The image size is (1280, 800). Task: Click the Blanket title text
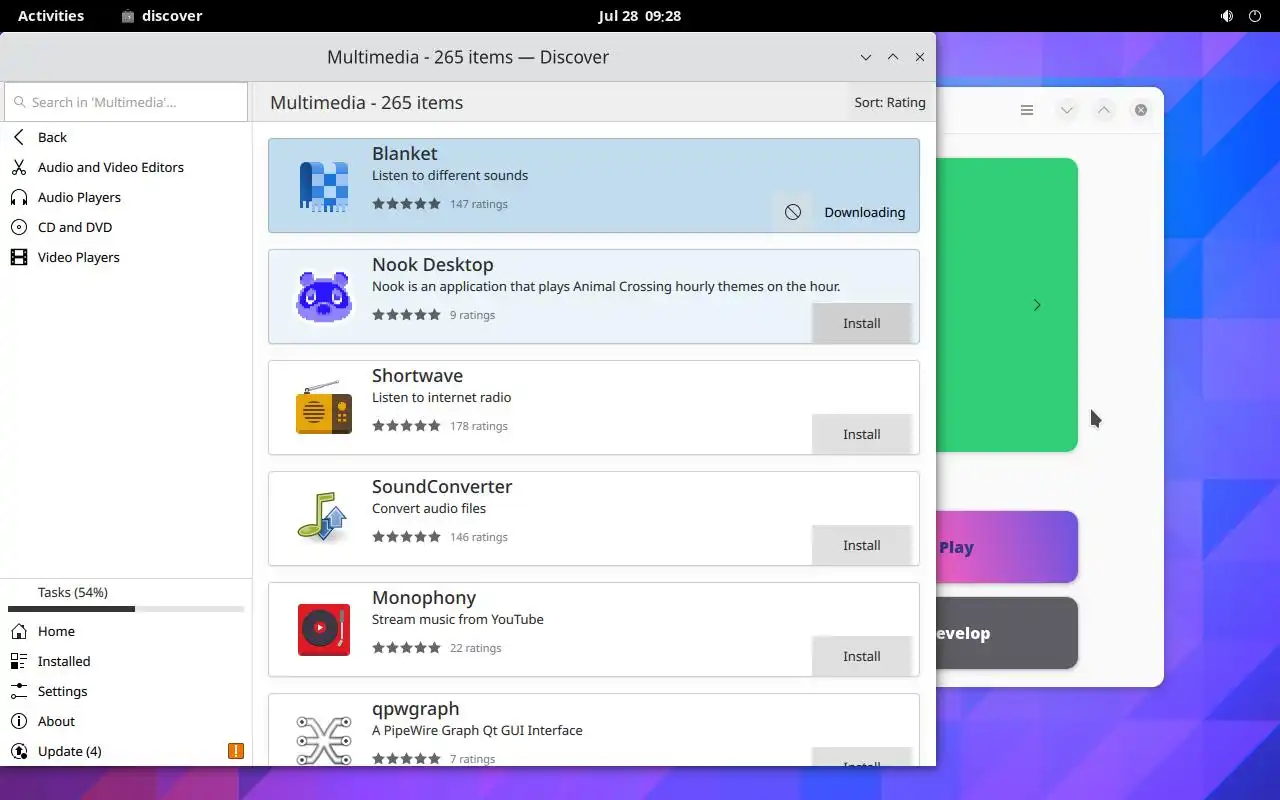[405, 153]
